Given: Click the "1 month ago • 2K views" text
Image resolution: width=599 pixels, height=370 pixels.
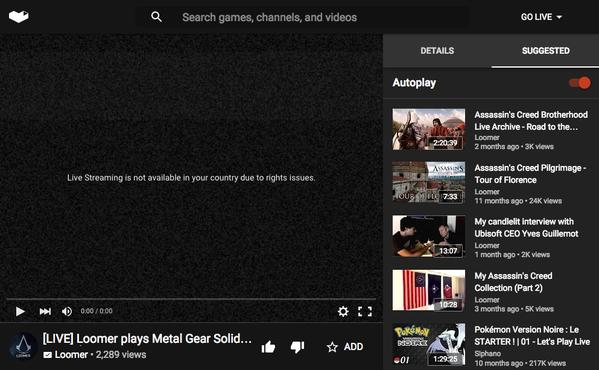Looking at the screenshot, I should click(x=512, y=255).
